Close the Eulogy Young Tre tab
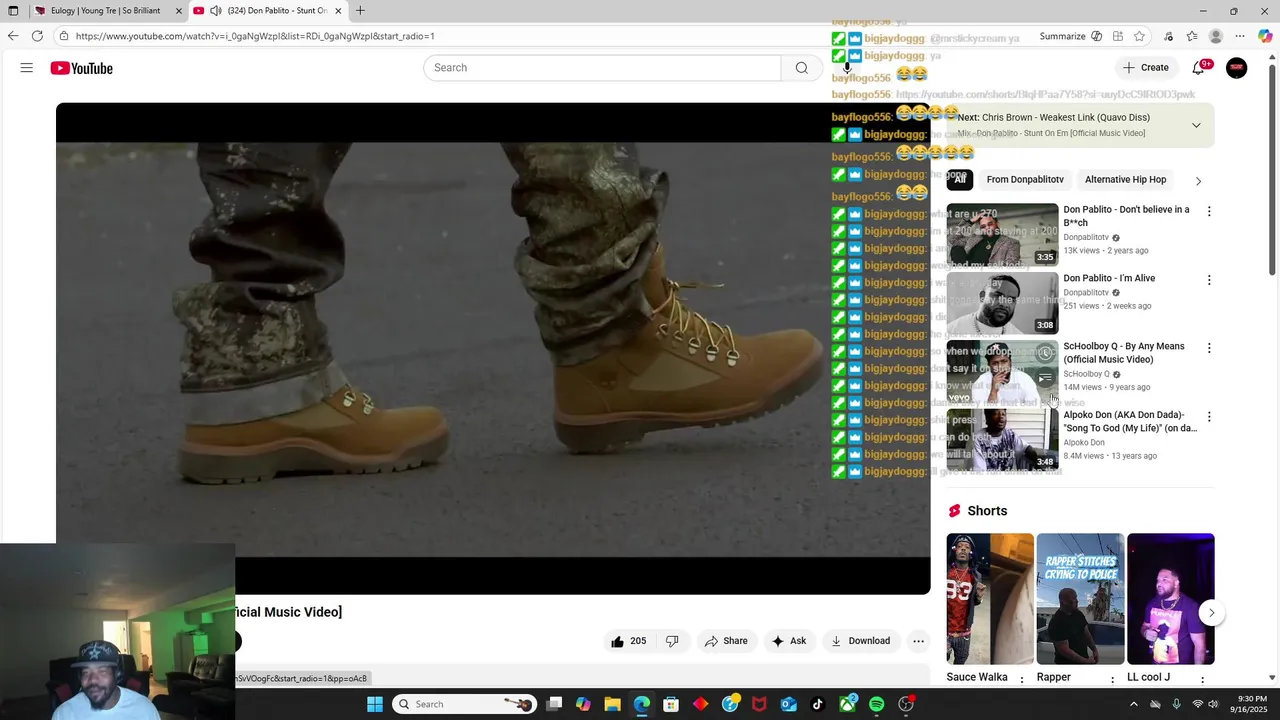Viewport: 1280px width, 720px height. click(179, 11)
